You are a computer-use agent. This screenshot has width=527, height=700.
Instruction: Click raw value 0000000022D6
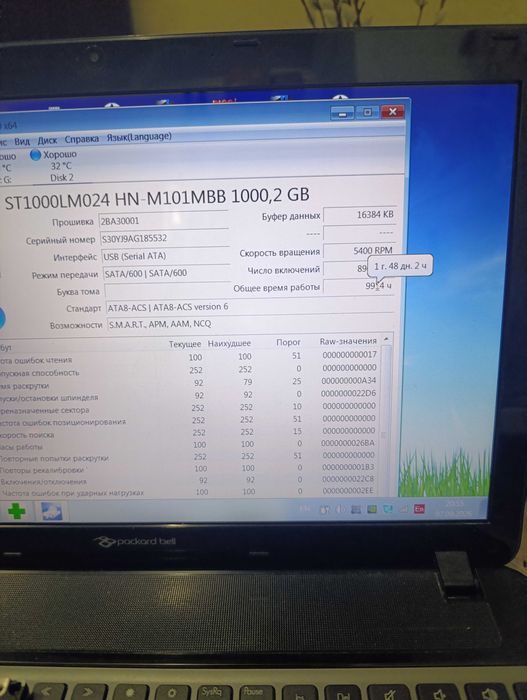tap(348, 393)
